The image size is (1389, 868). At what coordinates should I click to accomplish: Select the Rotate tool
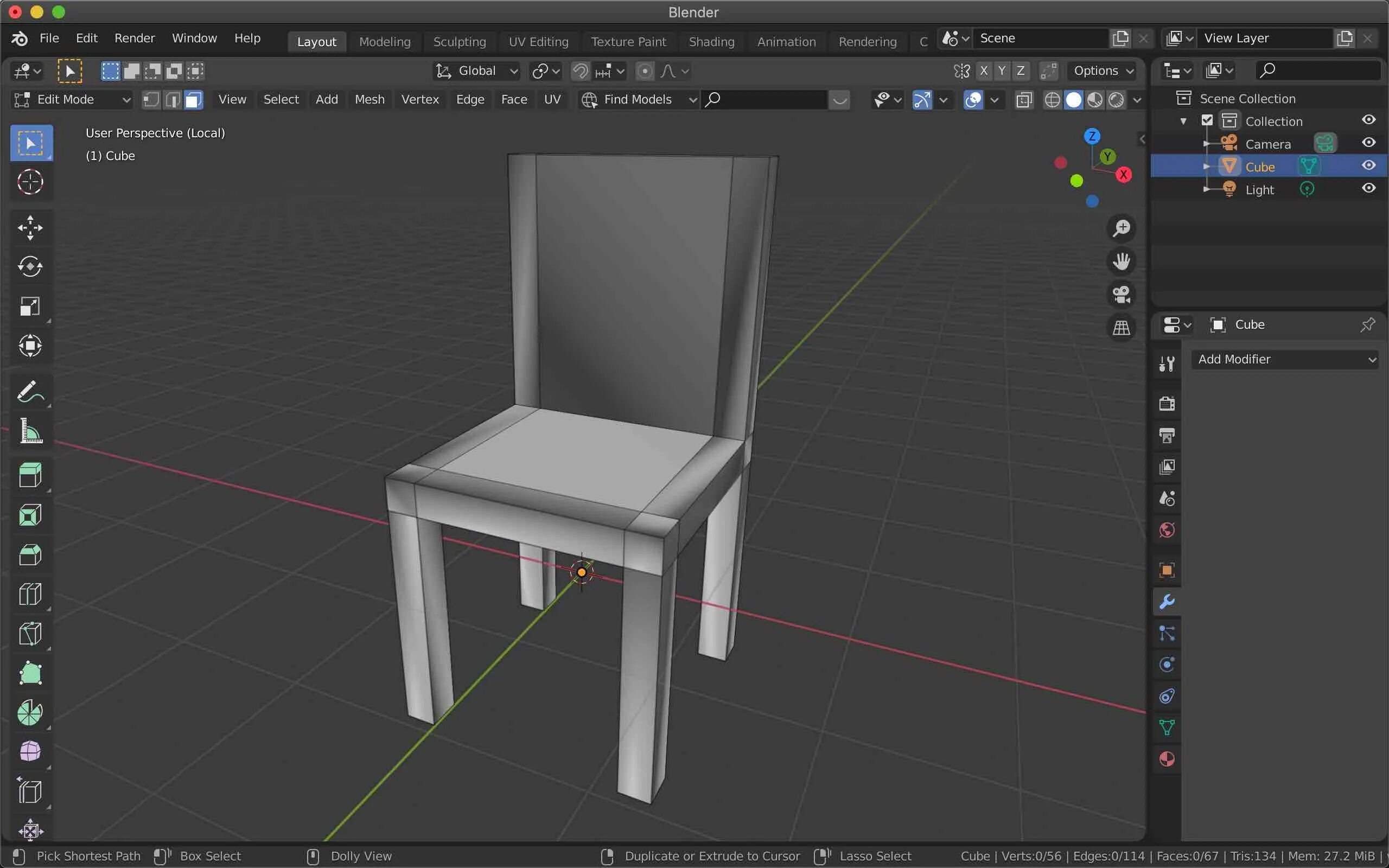30,267
